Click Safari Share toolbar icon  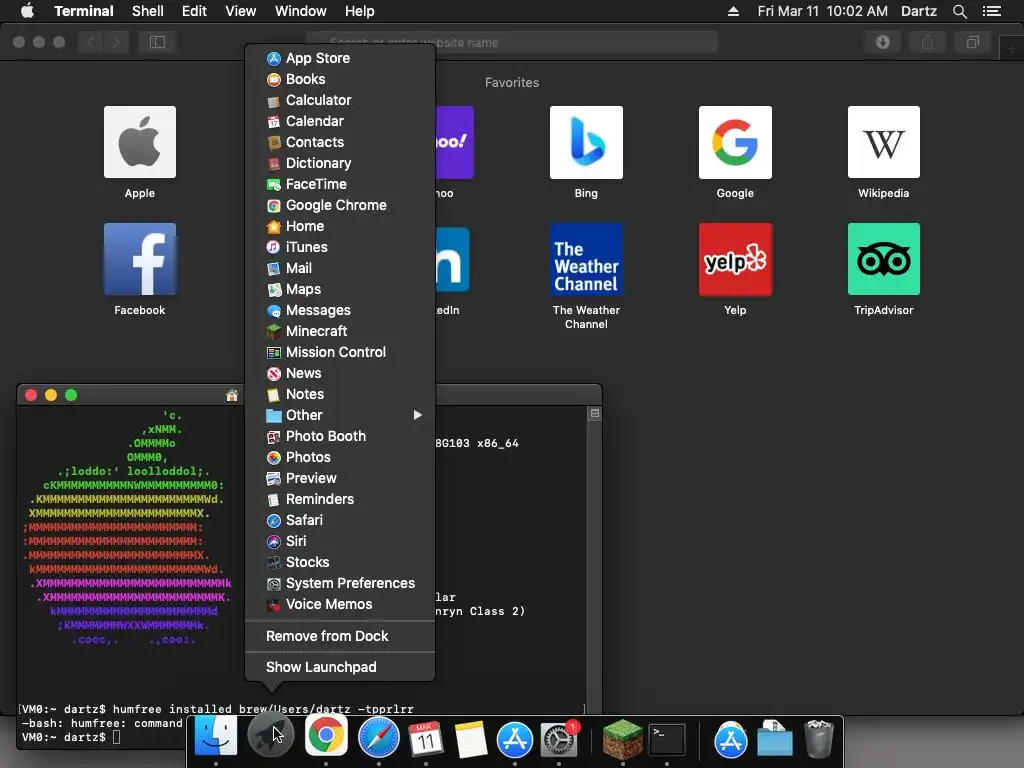pyautogui.click(x=927, y=42)
